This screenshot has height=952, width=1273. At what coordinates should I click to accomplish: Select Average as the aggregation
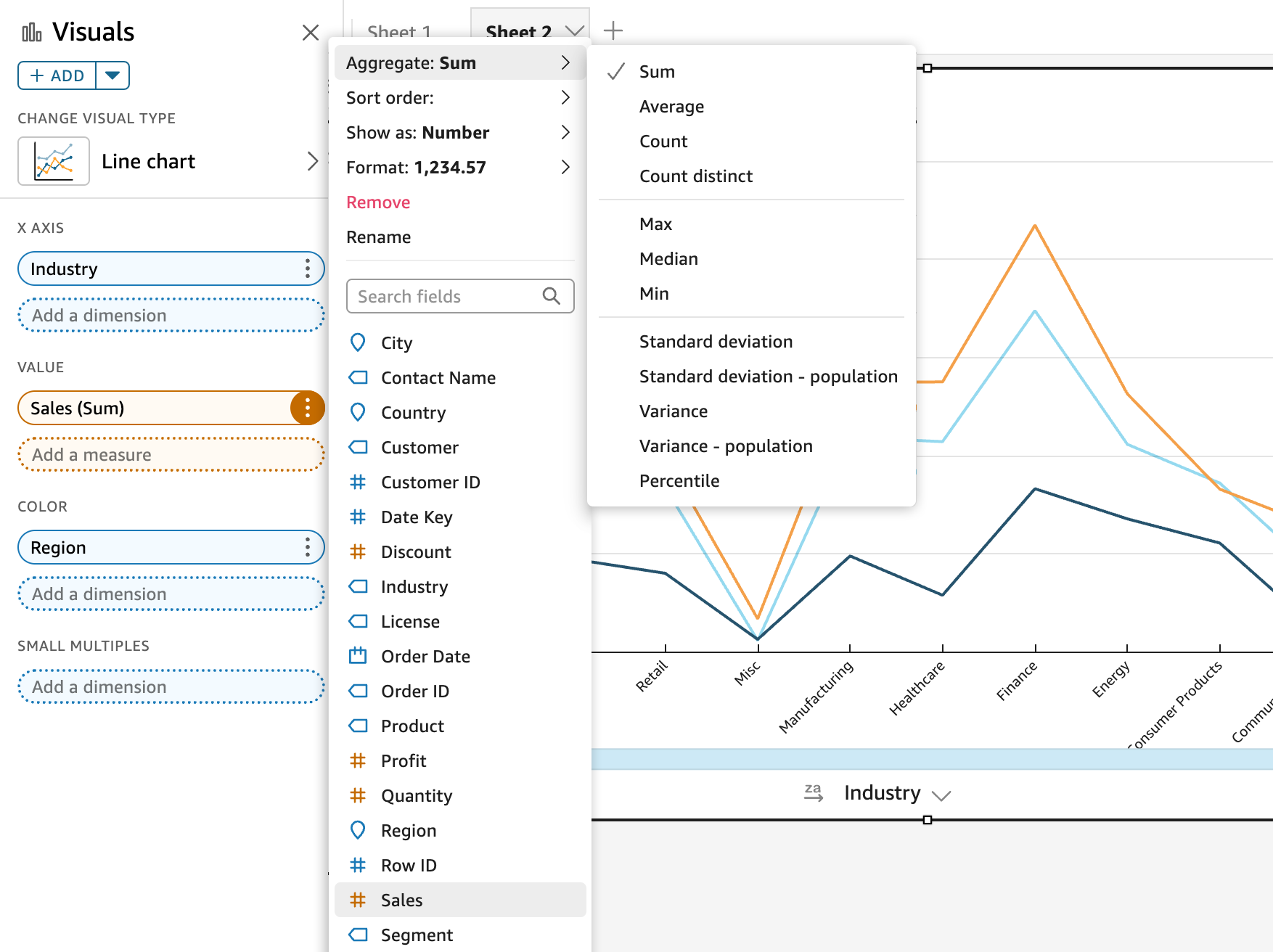671,106
